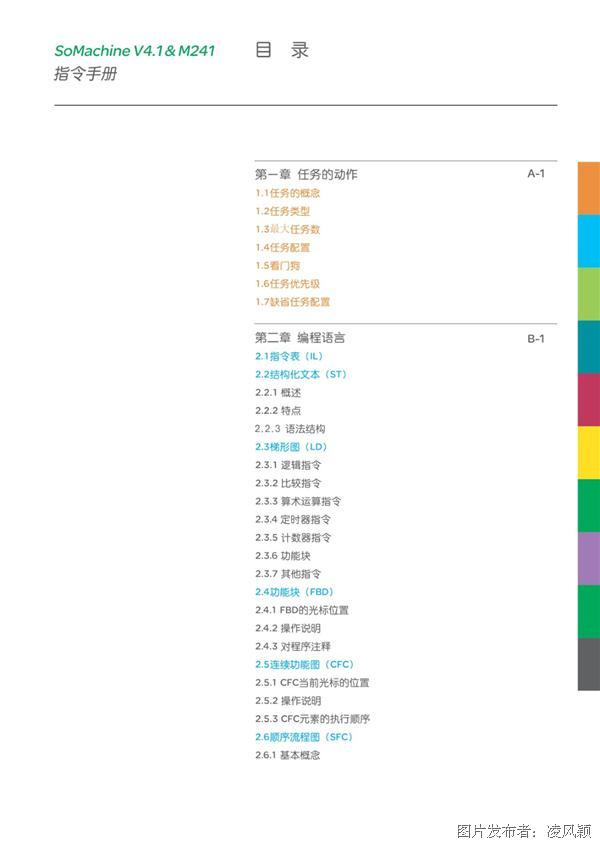Select subsection 2.2.2 特点

(x=278, y=410)
